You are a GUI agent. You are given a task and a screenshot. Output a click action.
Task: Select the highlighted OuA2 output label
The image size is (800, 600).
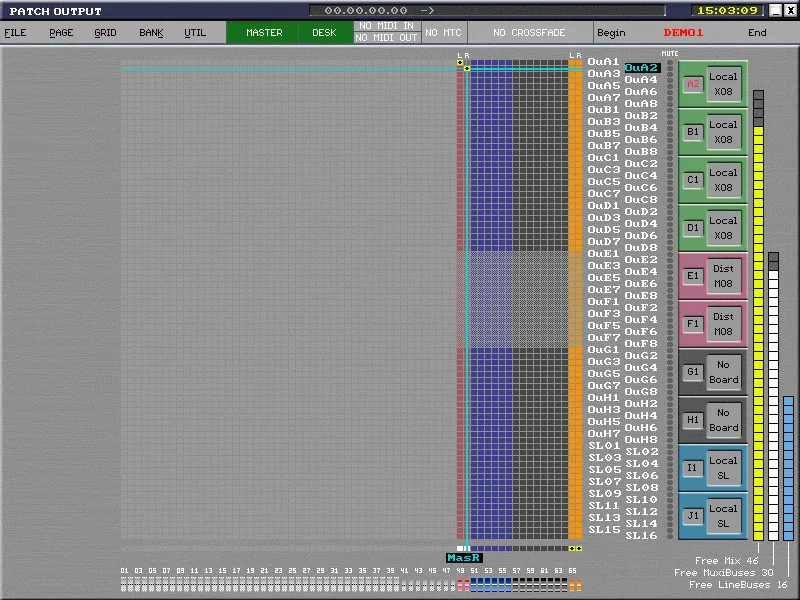tap(642, 68)
